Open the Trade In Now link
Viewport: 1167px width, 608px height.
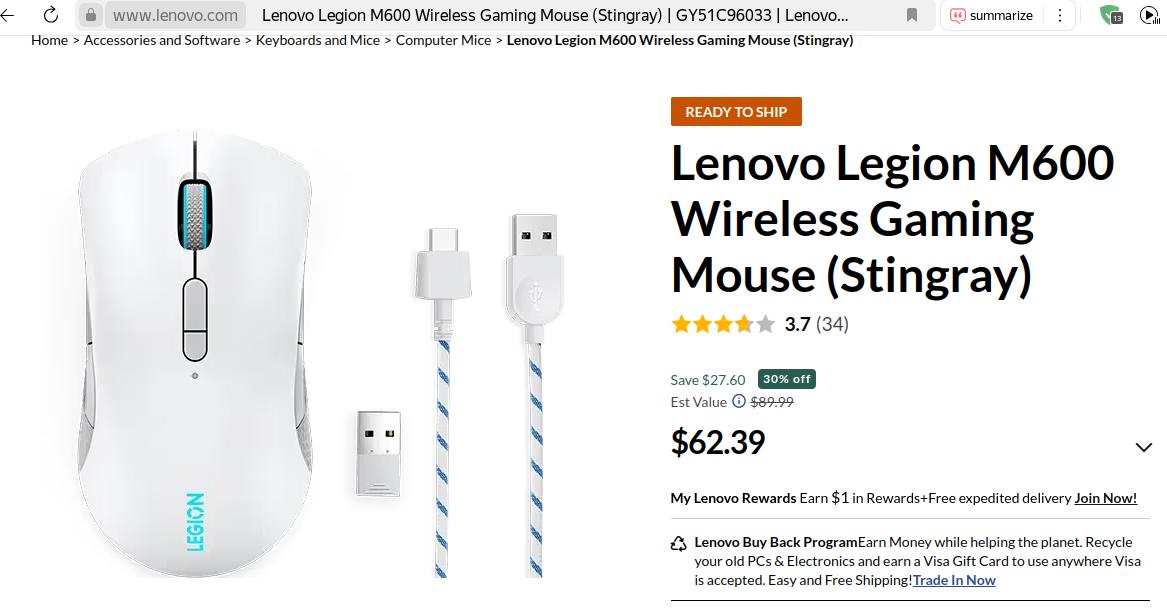954,580
